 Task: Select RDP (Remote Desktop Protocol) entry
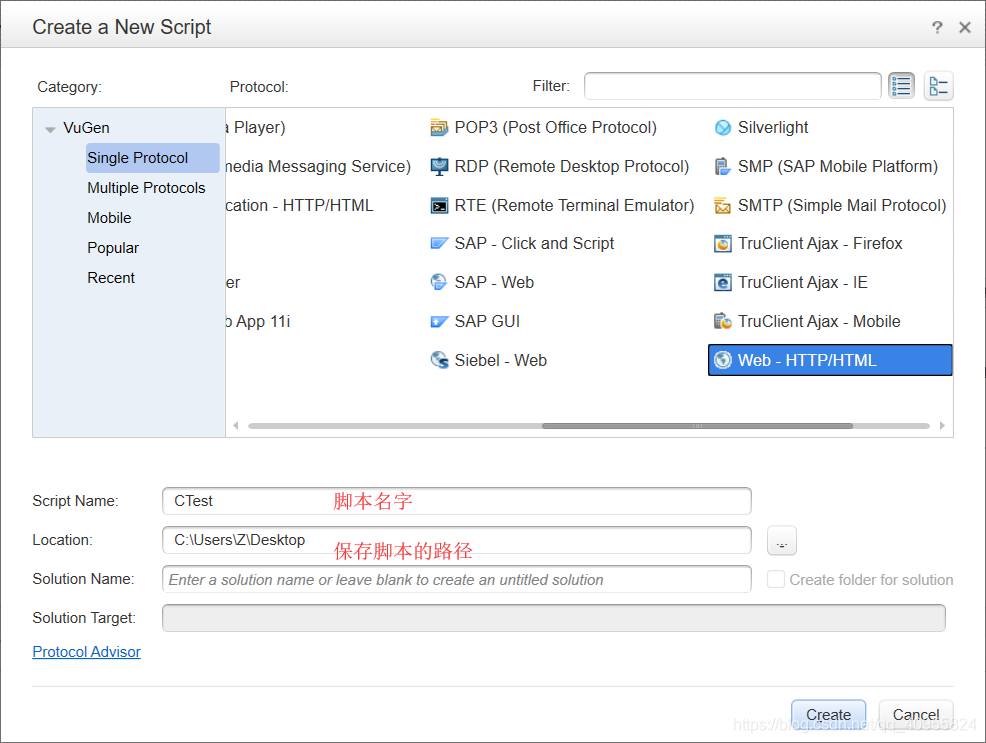click(572, 167)
